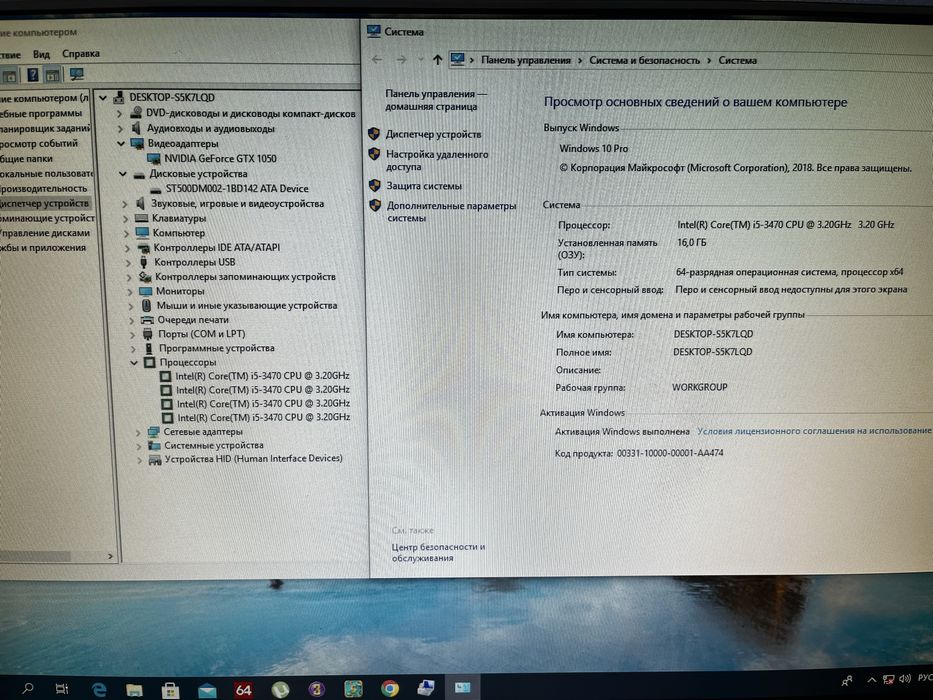The width and height of the screenshot is (933, 700).
Task: Open the Mail app from taskbar
Action: tap(207, 690)
